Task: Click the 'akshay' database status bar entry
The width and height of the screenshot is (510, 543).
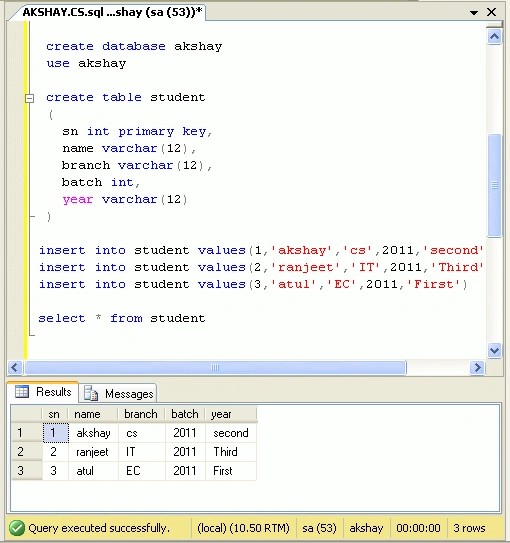Action: pyautogui.click(x=366, y=528)
